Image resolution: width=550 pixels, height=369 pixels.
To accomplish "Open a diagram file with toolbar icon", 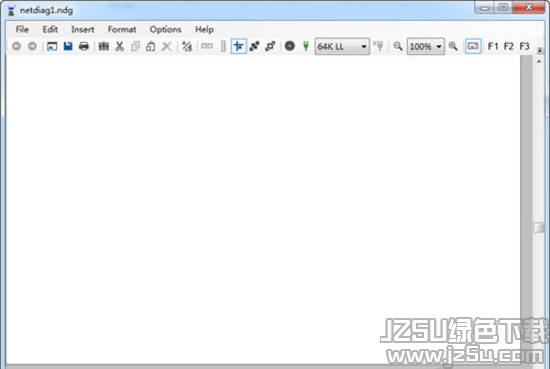I will coord(52,46).
